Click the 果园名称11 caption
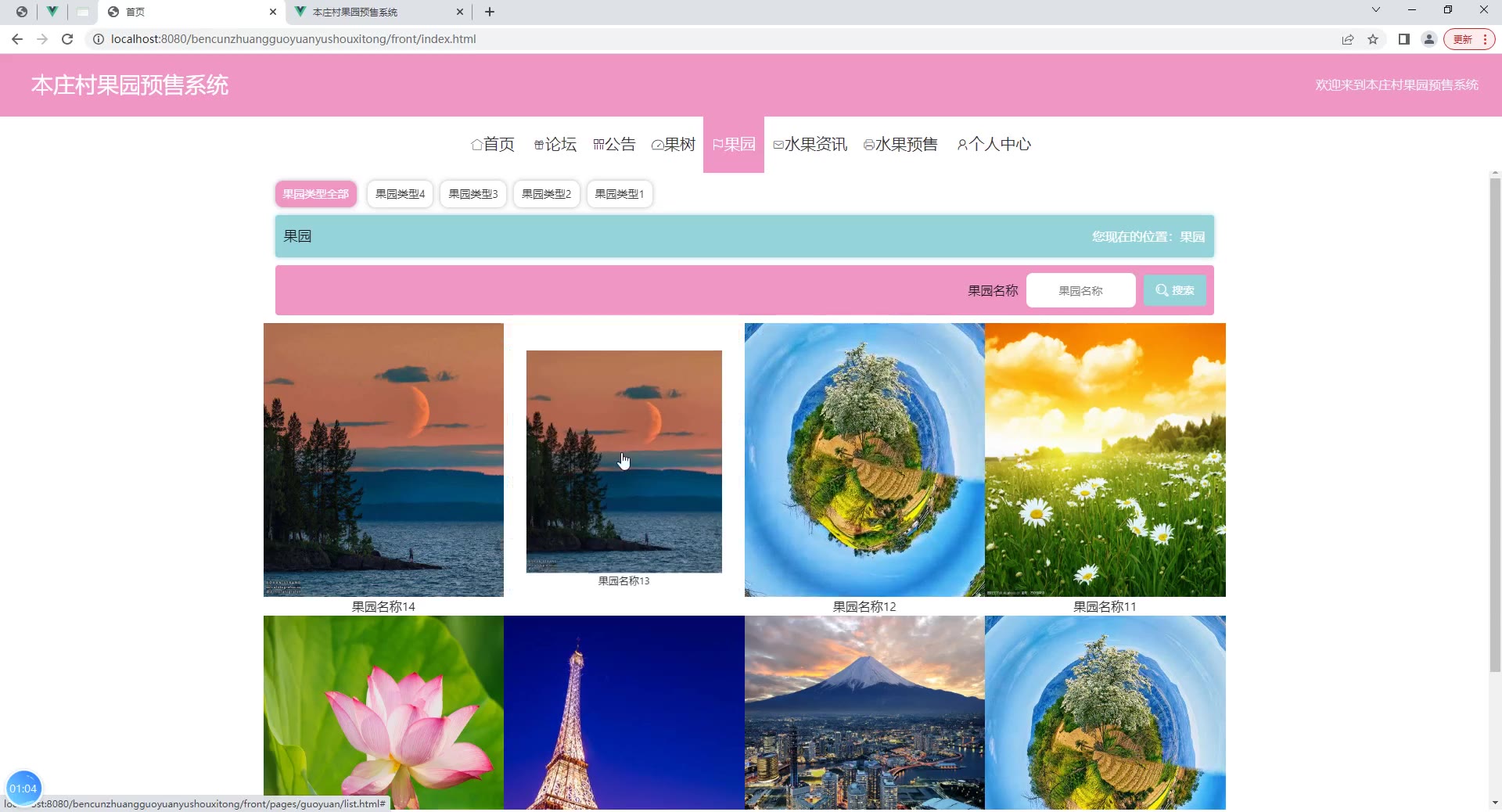The height and width of the screenshot is (812, 1502). pos(1105,606)
